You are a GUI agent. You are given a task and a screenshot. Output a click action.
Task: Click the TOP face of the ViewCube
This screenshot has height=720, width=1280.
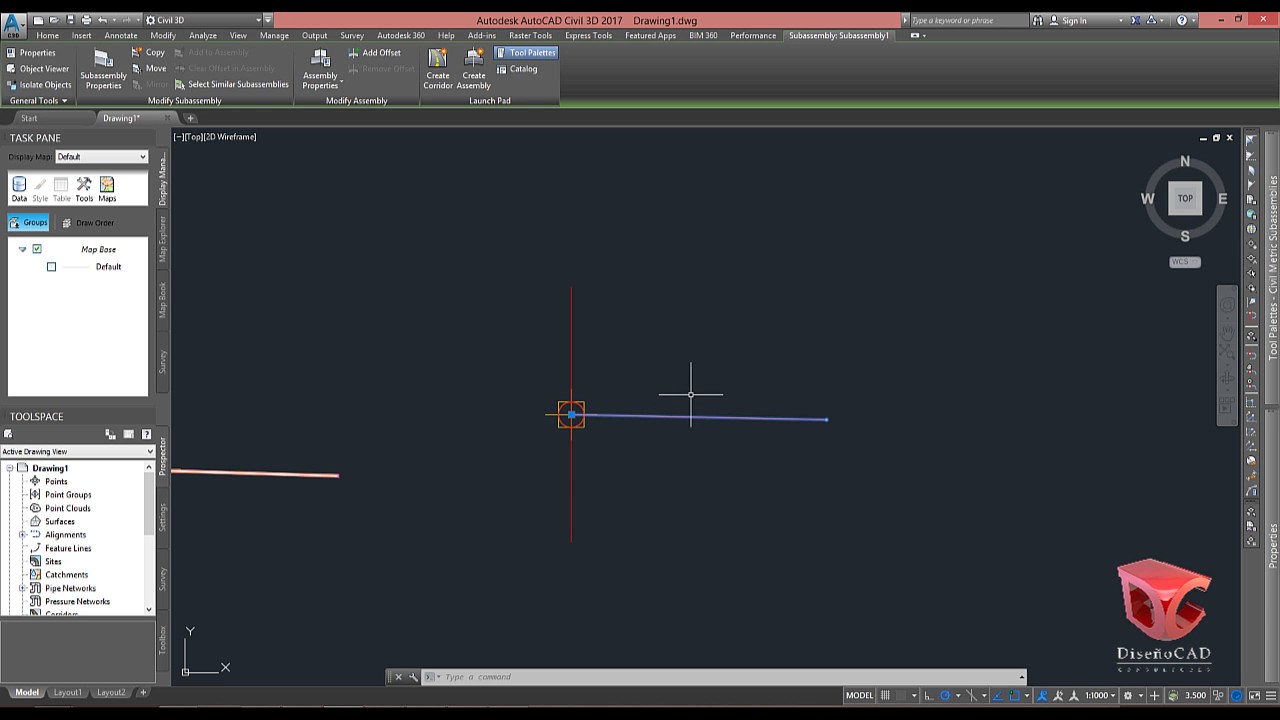pos(1185,198)
